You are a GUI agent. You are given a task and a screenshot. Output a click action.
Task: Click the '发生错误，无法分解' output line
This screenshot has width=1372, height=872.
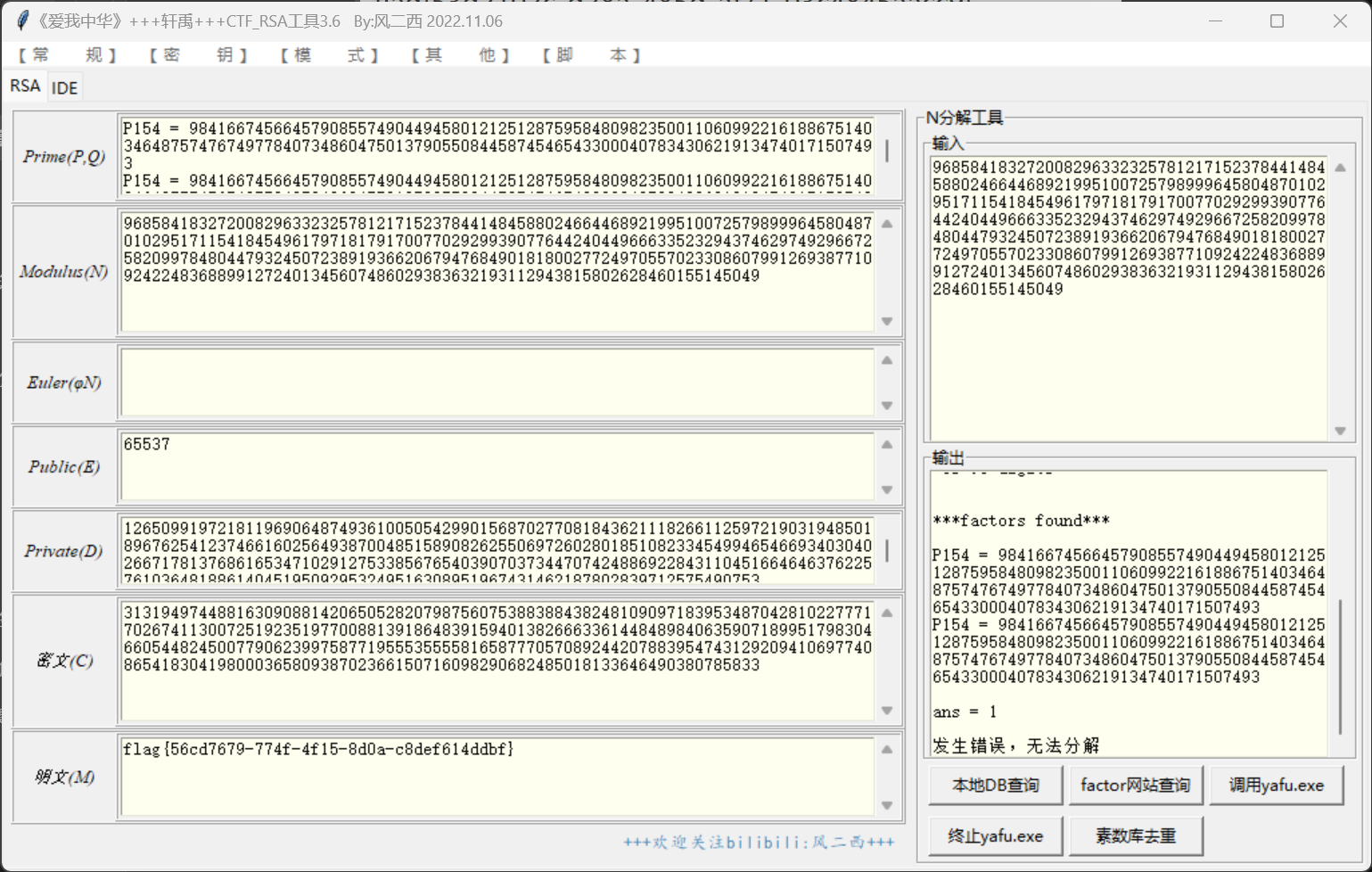[x=1016, y=745]
